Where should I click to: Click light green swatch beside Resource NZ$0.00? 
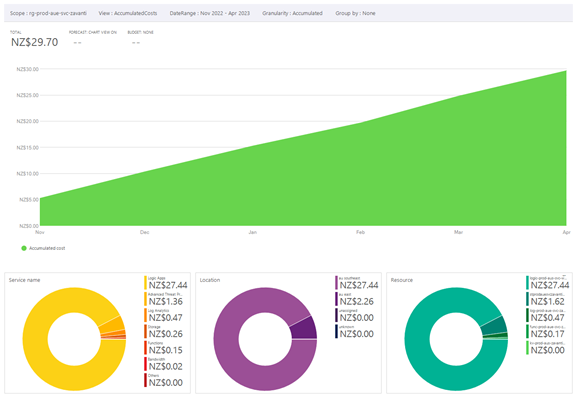pyautogui.click(x=527, y=348)
